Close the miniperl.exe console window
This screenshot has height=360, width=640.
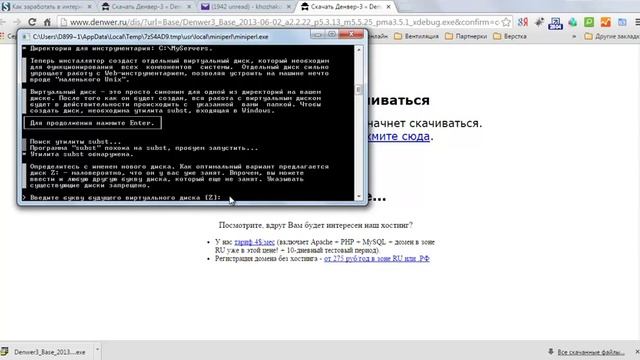(x=351, y=34)
